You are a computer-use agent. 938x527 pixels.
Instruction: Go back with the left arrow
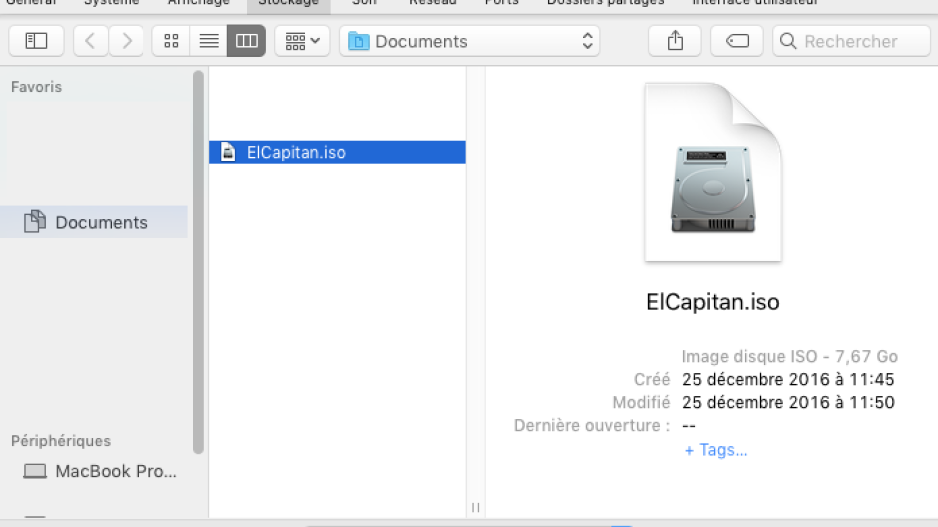(91, 41)
